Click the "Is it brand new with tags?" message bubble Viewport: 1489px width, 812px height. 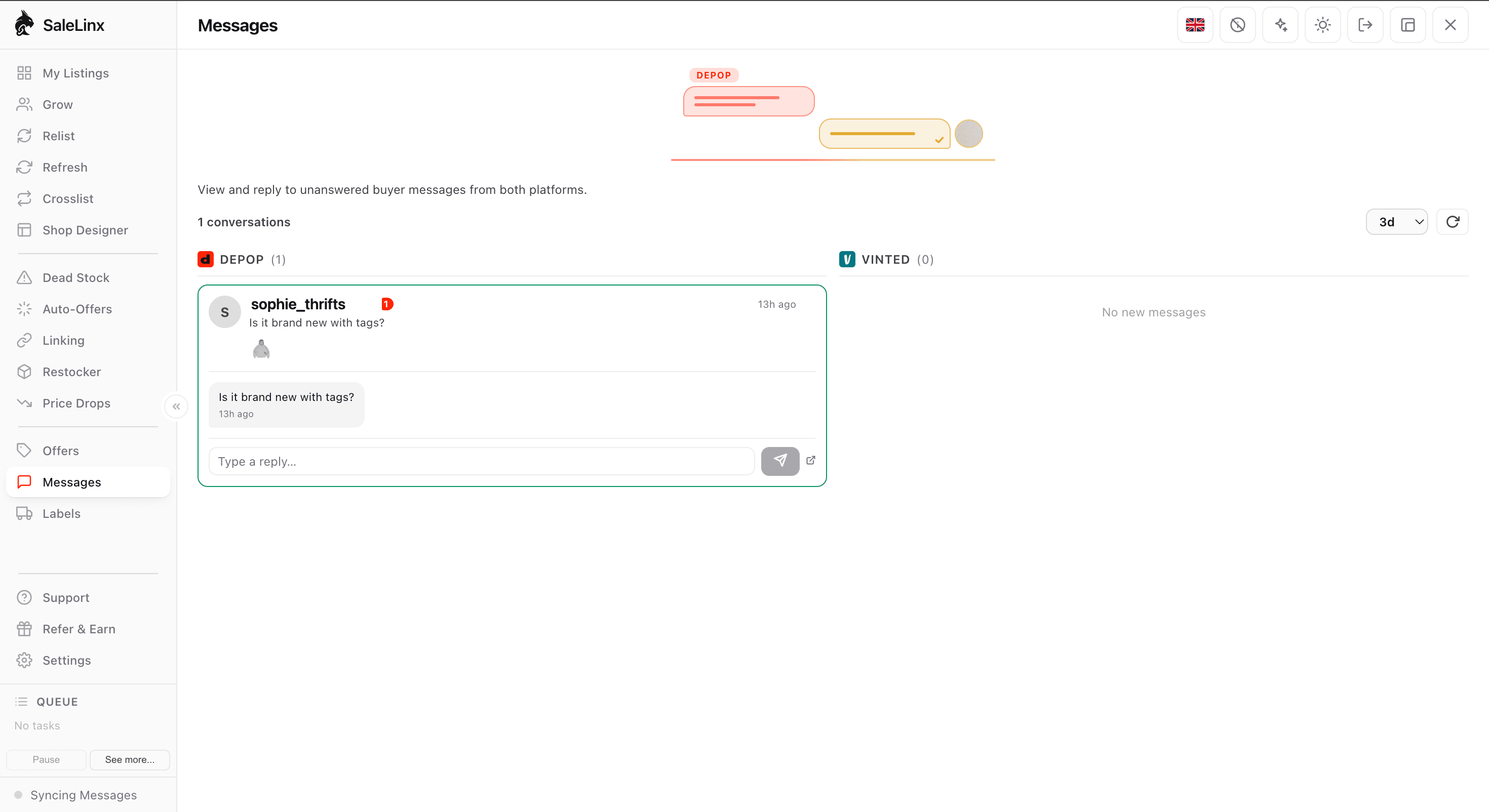click(x=286, y=404)
